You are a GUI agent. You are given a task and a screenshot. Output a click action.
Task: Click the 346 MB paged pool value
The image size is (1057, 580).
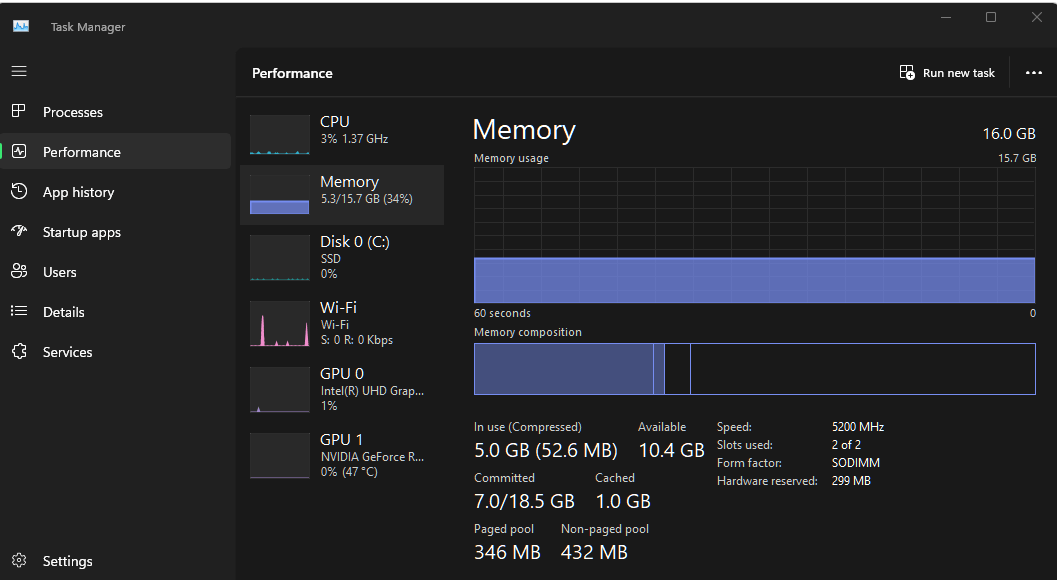pos(507,552)
